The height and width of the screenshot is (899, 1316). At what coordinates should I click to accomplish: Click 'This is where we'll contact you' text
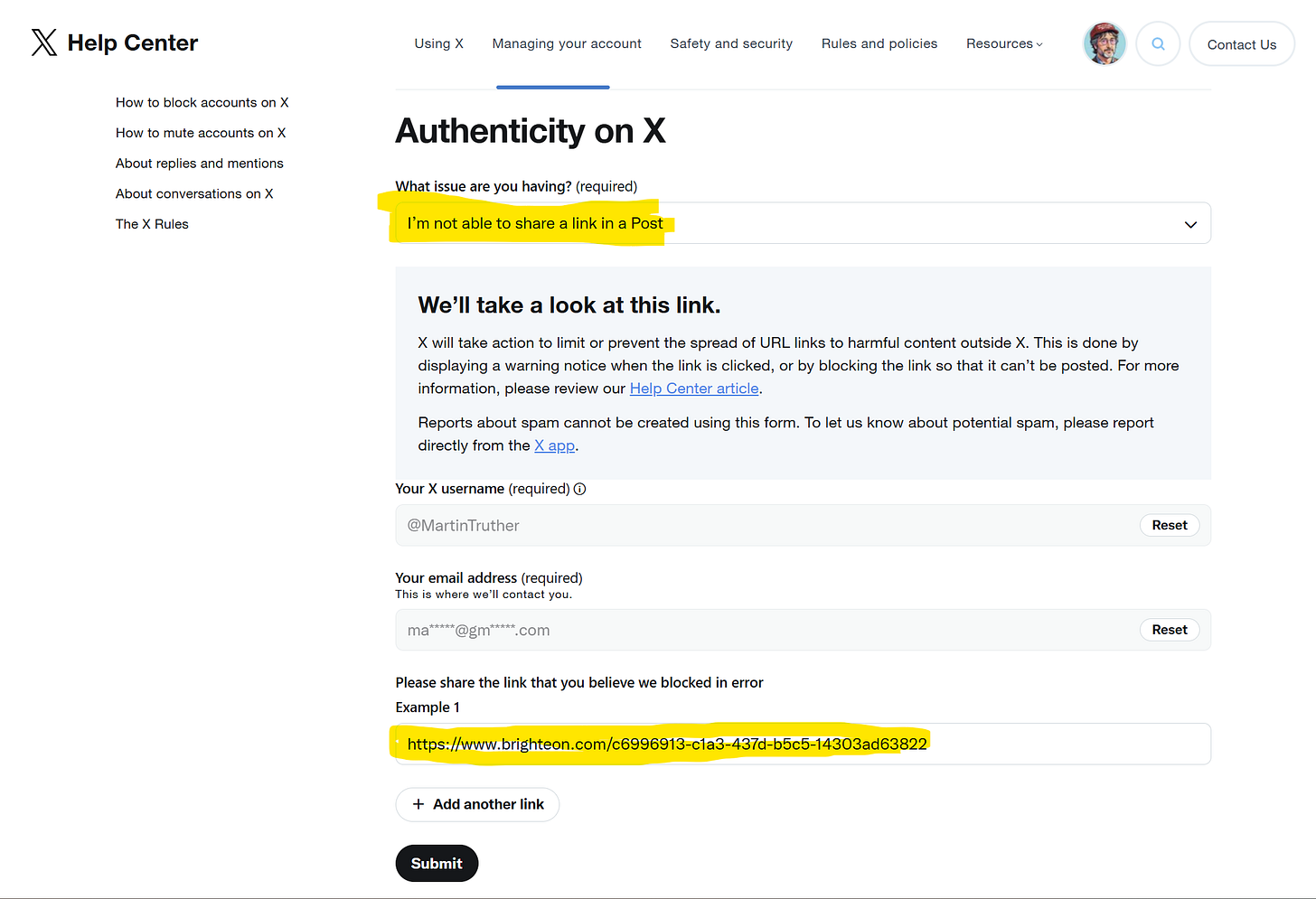(x=484, y=595)
